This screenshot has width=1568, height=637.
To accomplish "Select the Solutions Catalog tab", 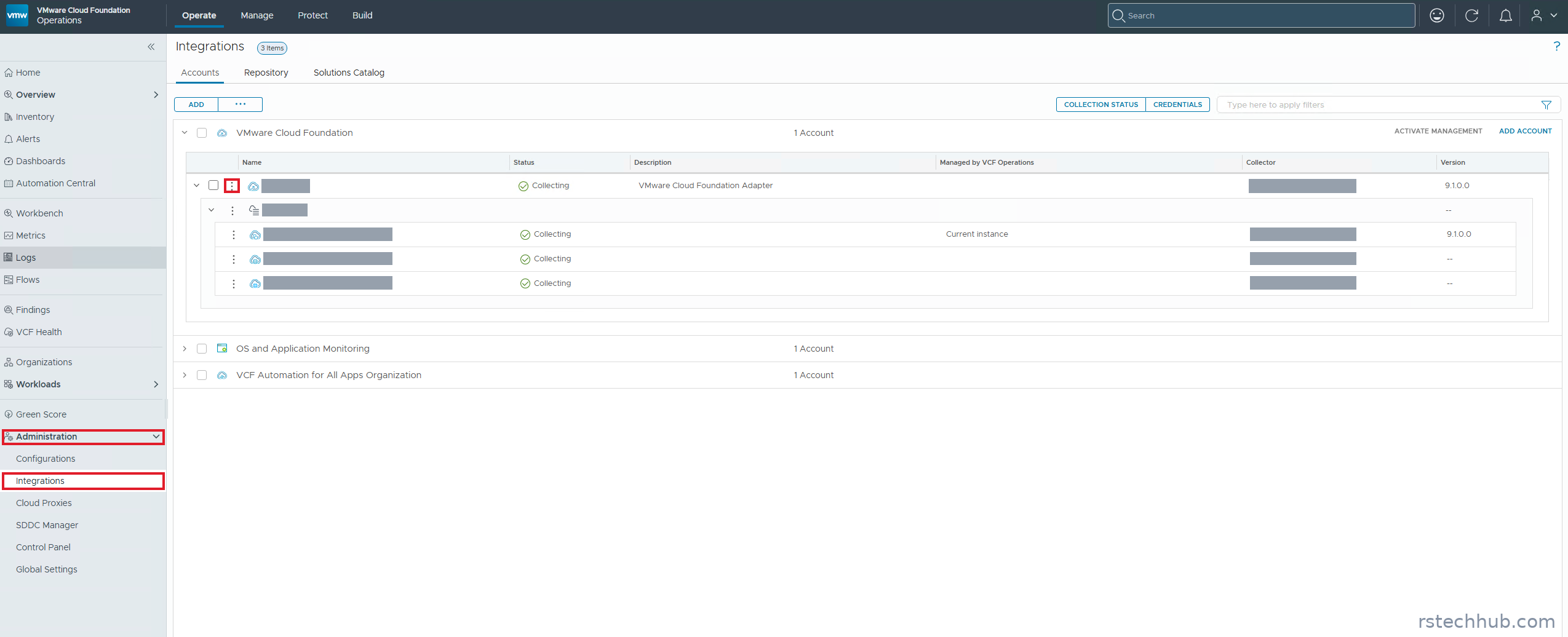I will (349, 73).
